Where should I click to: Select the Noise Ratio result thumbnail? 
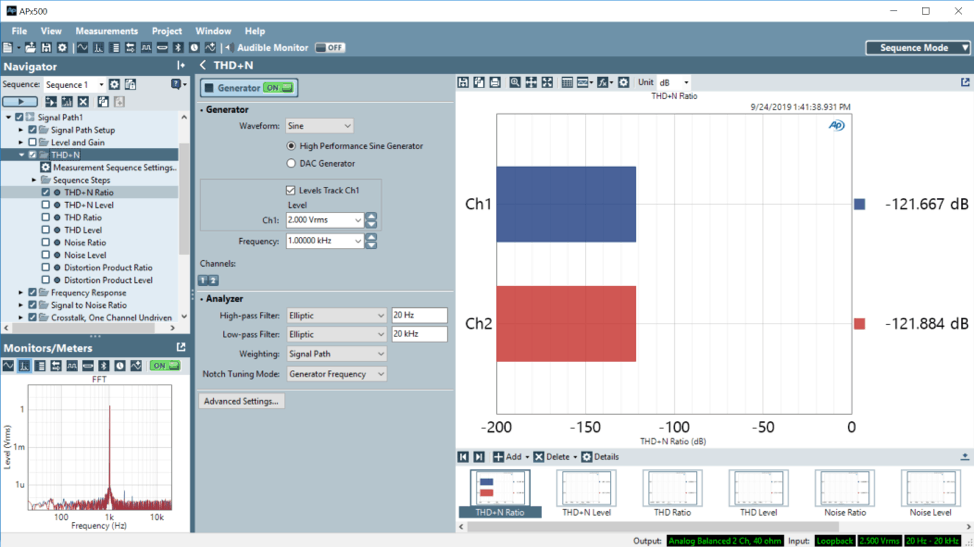[x=844, y=492]
